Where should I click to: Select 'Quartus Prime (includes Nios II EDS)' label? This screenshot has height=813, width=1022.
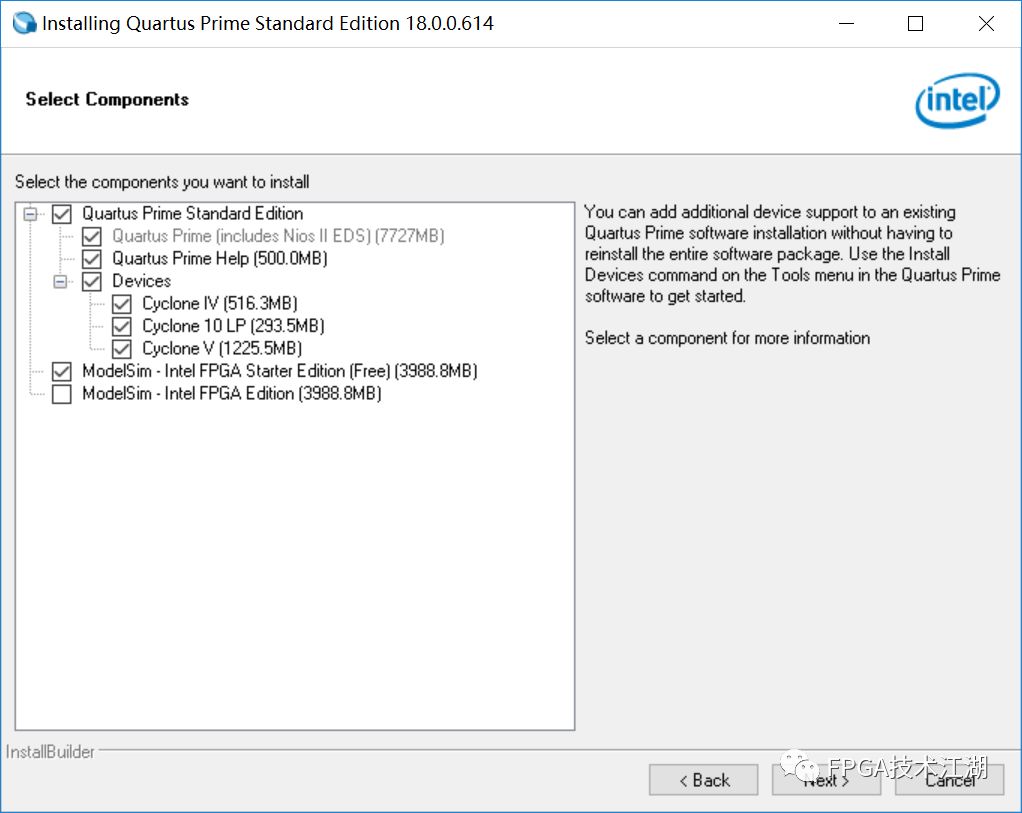278,236
